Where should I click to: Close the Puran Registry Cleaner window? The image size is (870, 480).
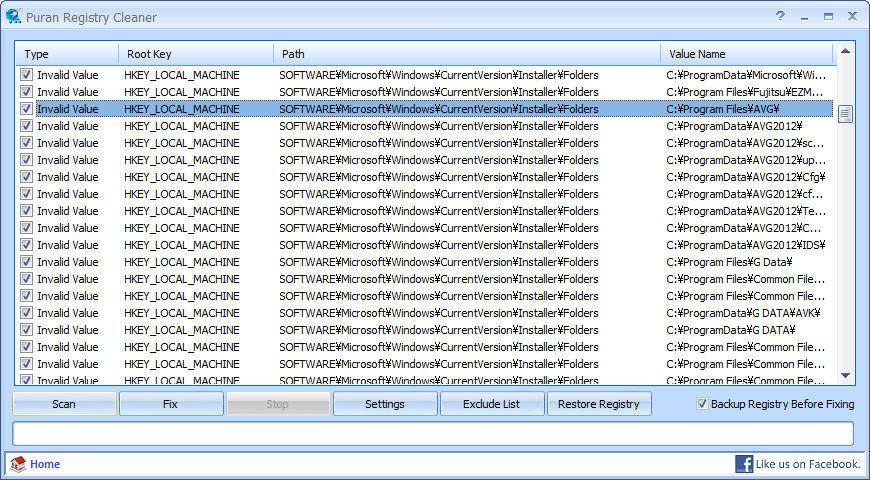click(x=853, y=17)
